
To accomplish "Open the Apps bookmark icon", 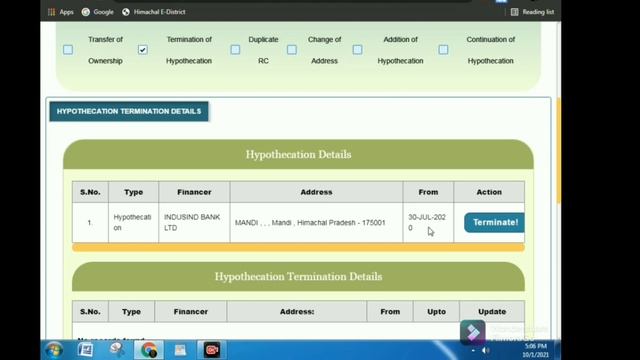I will click(51, 12).
